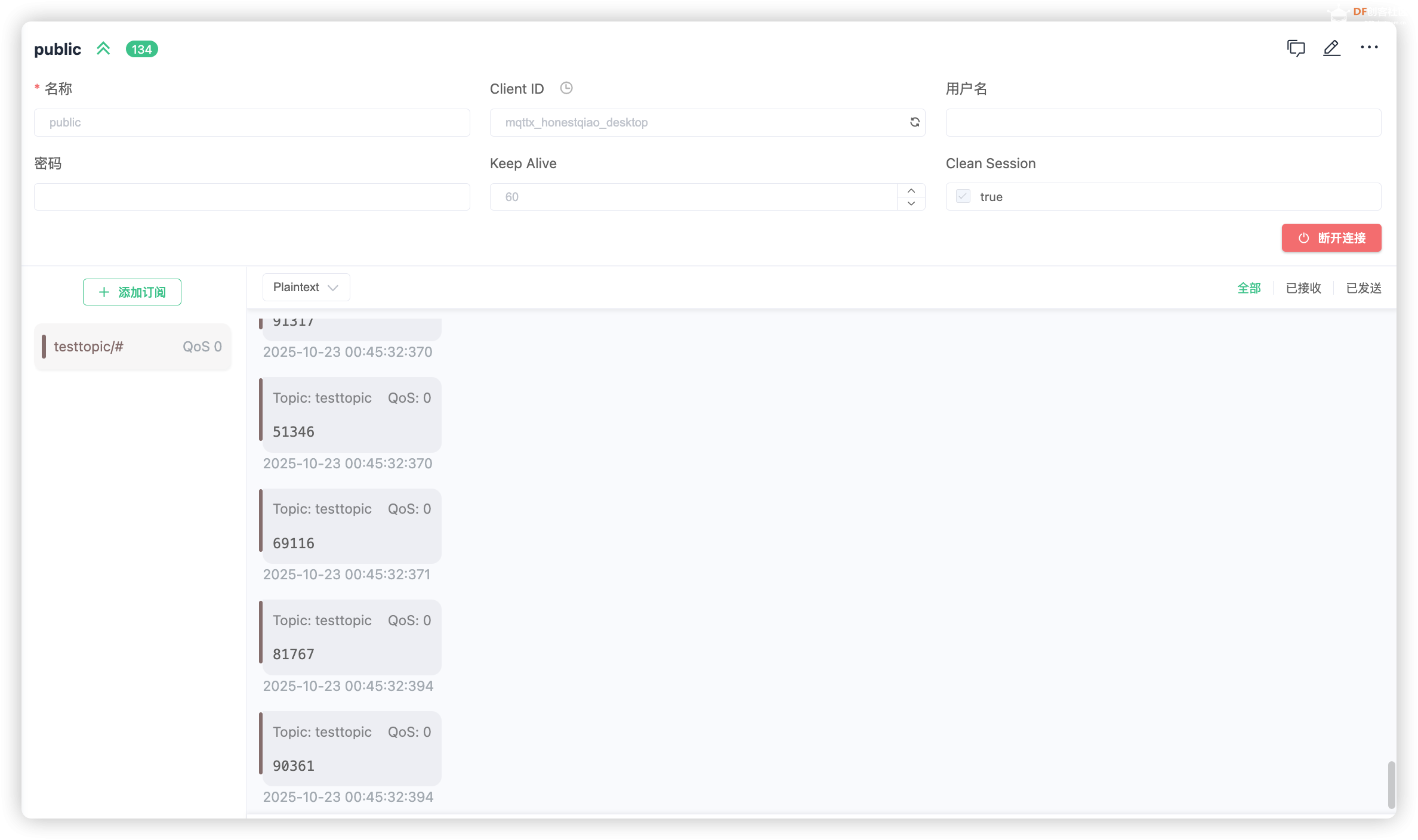
Task: Click the 用户名 username input field
Action: pyautogui.click(x=1163, y=122)
